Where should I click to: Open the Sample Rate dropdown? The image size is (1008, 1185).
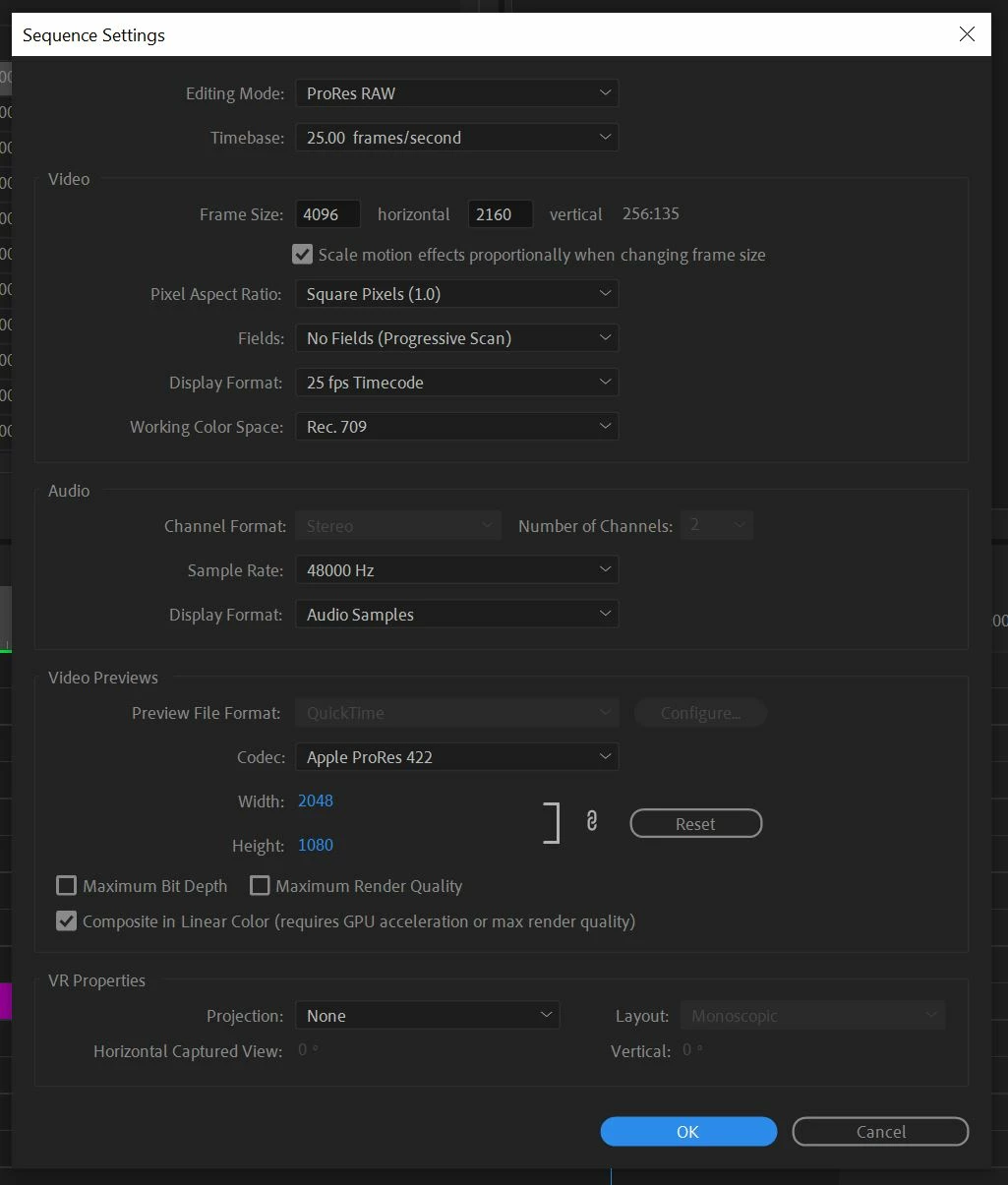pos(456,570)
